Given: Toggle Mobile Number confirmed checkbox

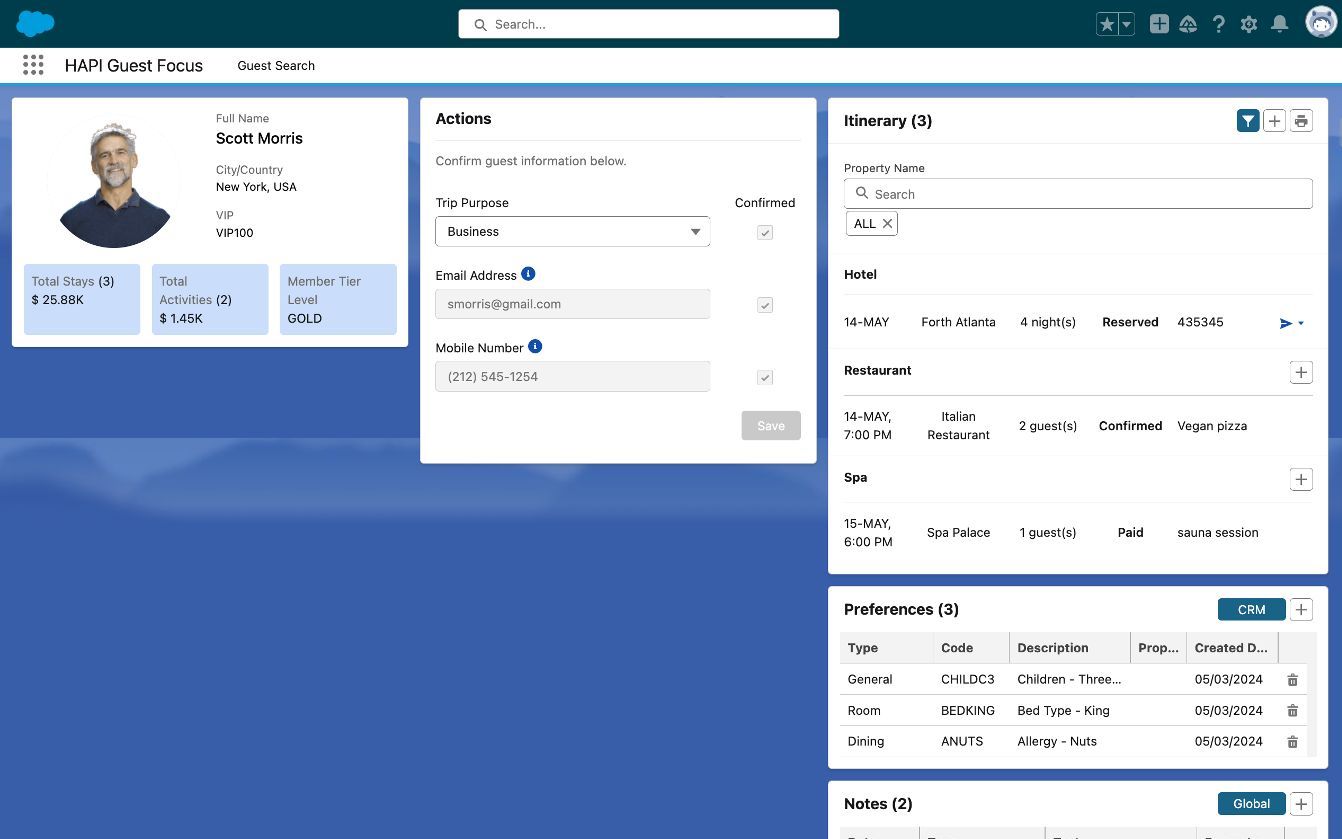Looking at the screenshot, I should [765, 377].
